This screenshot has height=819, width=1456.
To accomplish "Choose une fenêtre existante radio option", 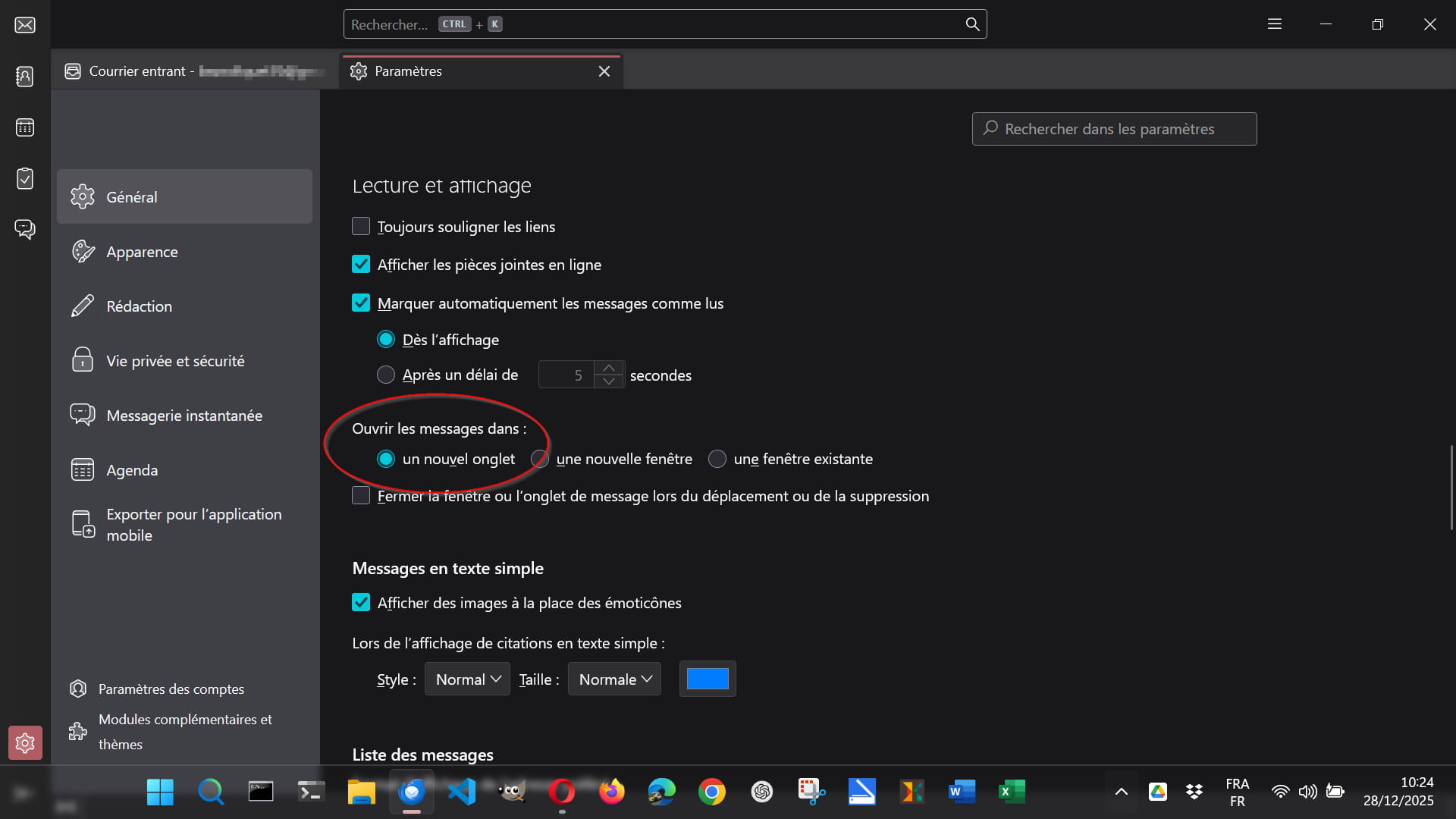I will point(717,459).
